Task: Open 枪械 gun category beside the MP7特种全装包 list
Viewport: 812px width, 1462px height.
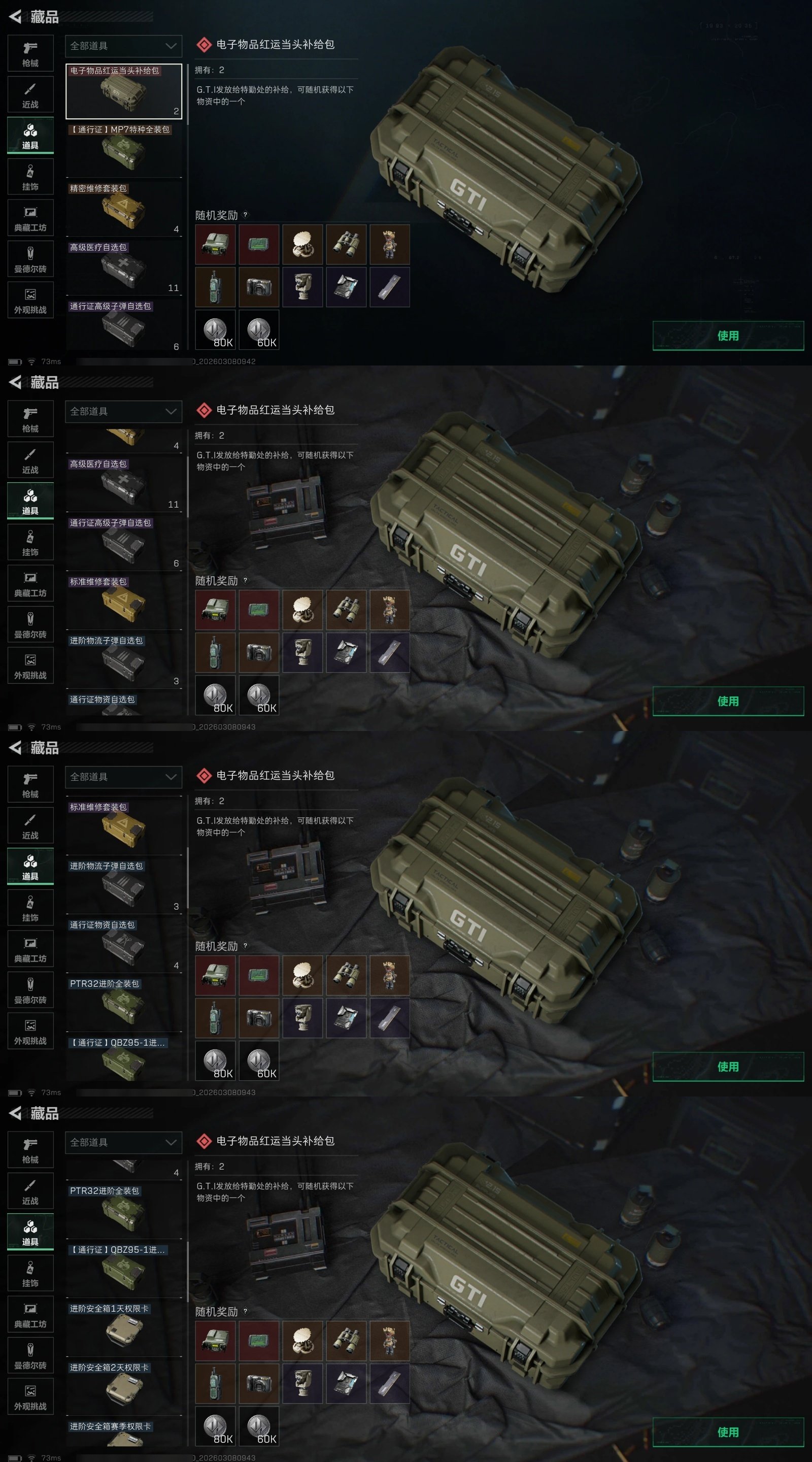Action: pos(30,53)
